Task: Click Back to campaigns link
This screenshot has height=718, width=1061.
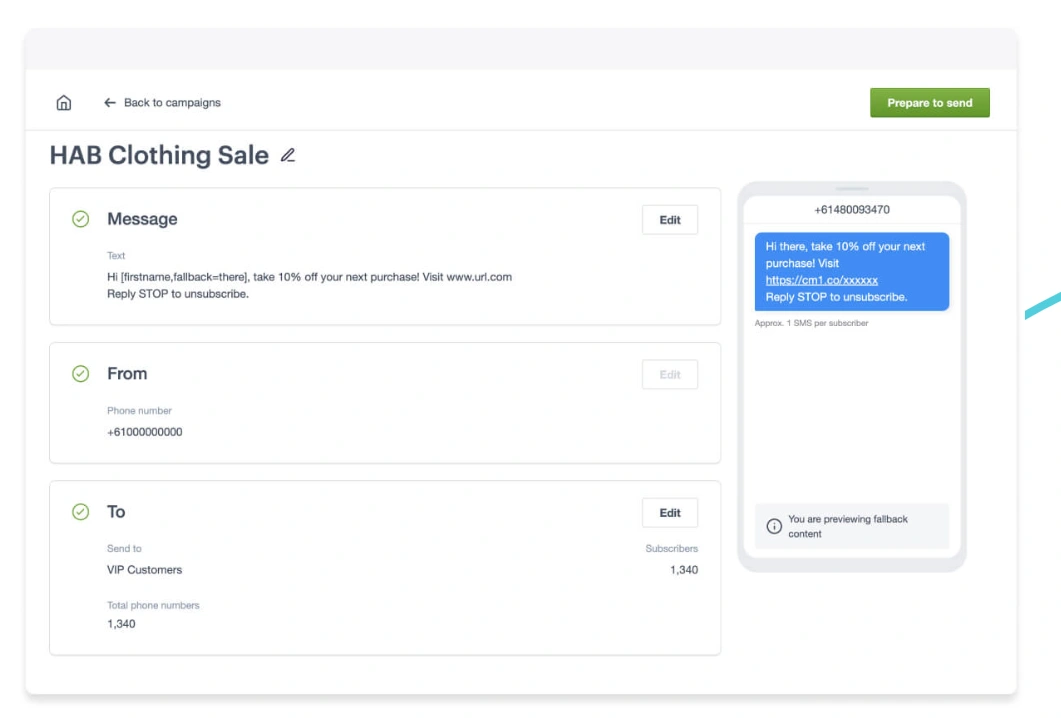Action: coord(172,103)
